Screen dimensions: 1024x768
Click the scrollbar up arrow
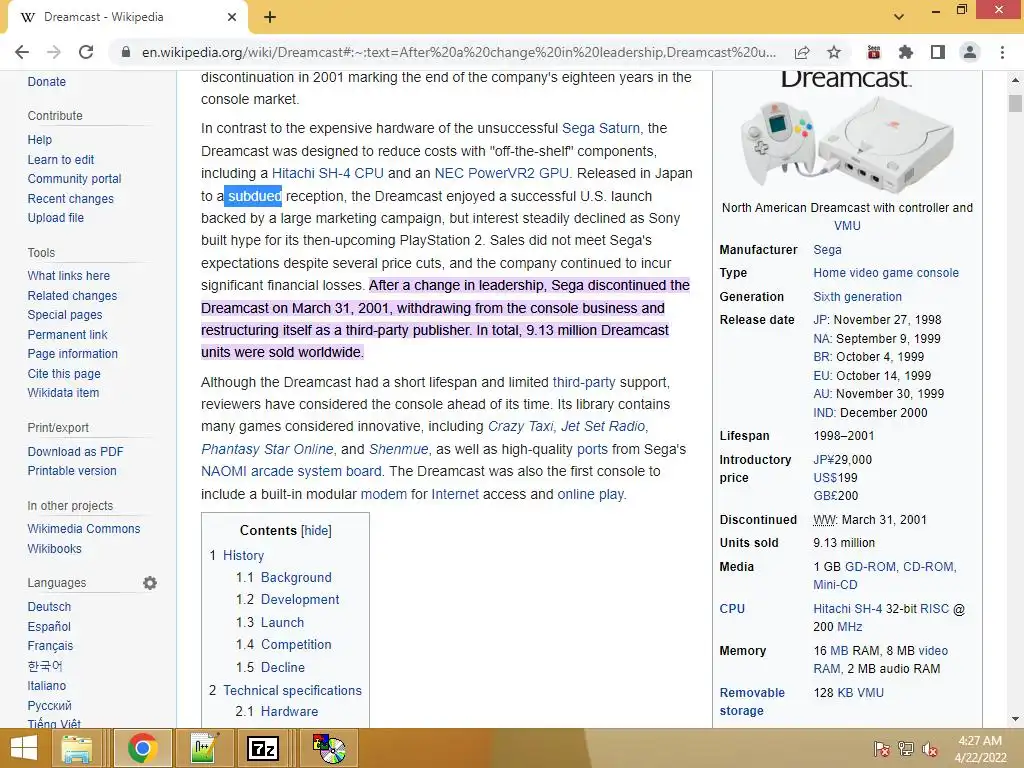[x=1015, y=80]
